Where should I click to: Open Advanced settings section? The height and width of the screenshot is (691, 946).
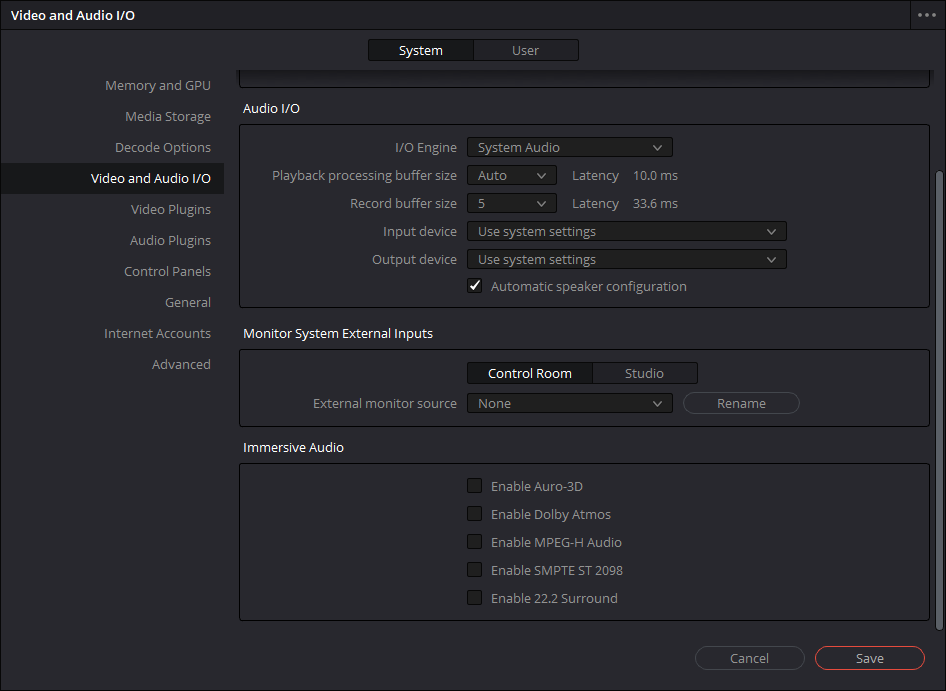click(181, 365)
